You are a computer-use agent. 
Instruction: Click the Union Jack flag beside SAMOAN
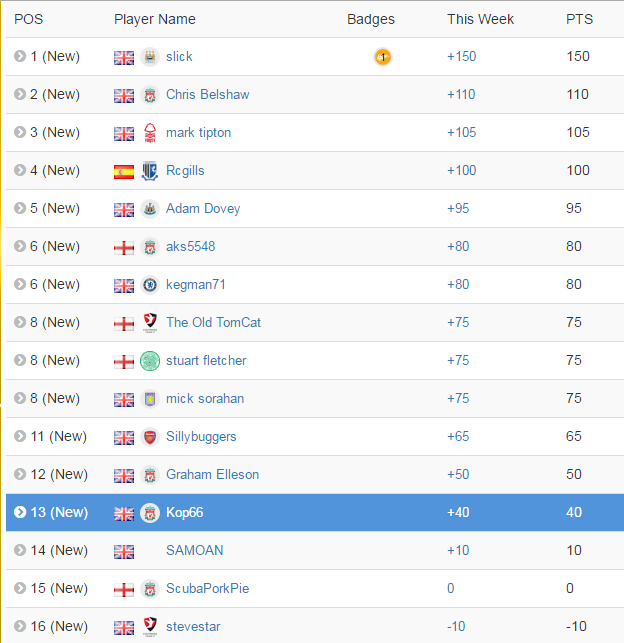click(x=124, y=552)
